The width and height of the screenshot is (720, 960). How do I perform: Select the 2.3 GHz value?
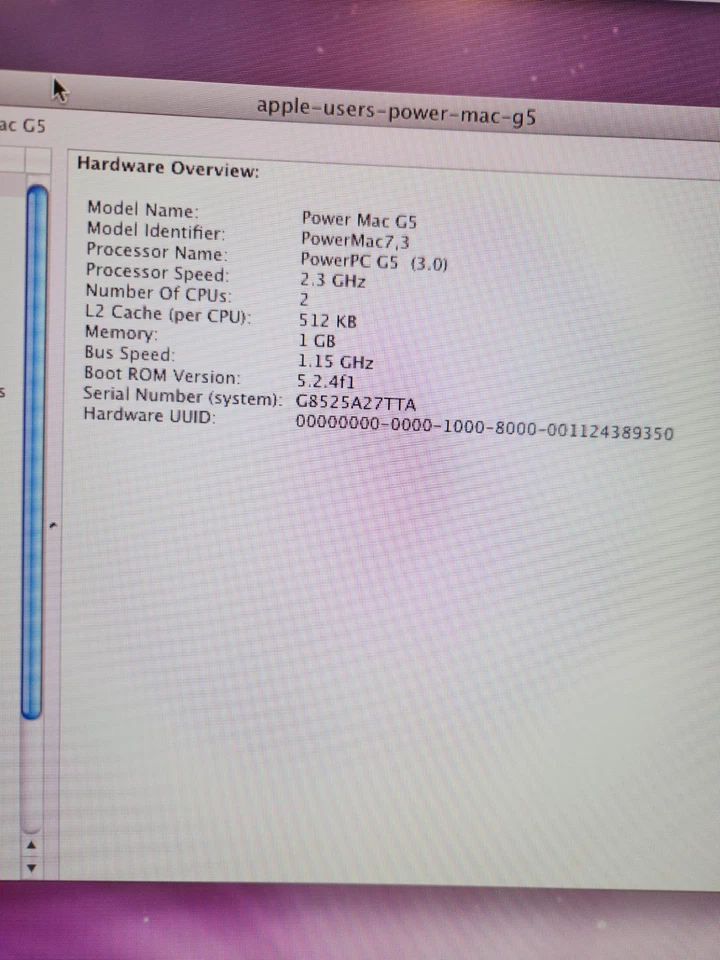click(x=332, y=280)
